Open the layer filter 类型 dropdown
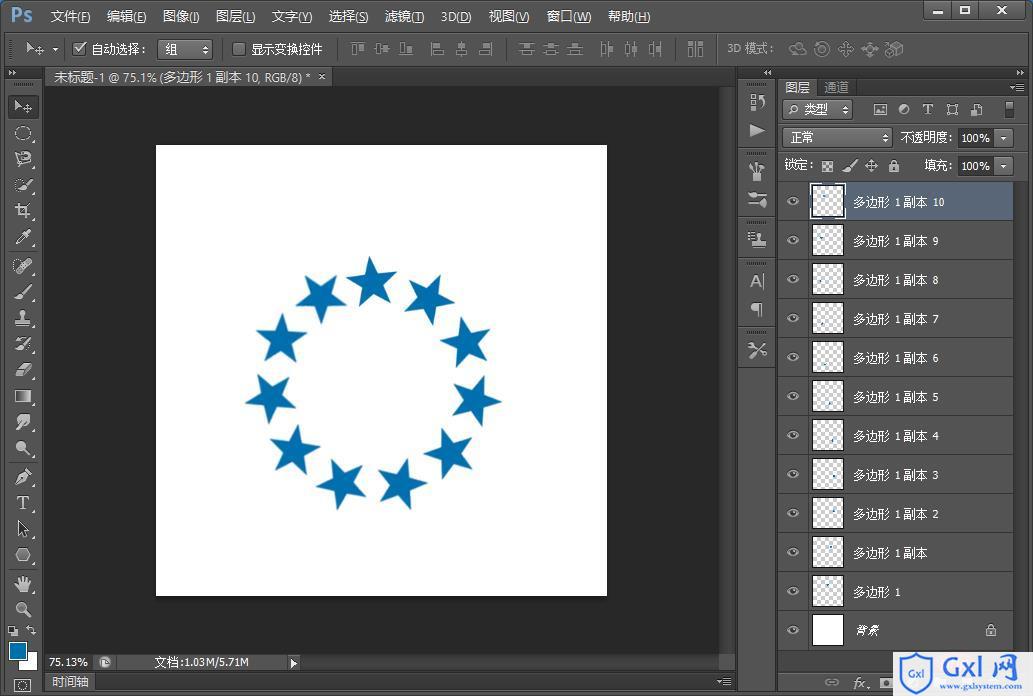Screen dimensions: 1033x696 click(x=818, y=109)
